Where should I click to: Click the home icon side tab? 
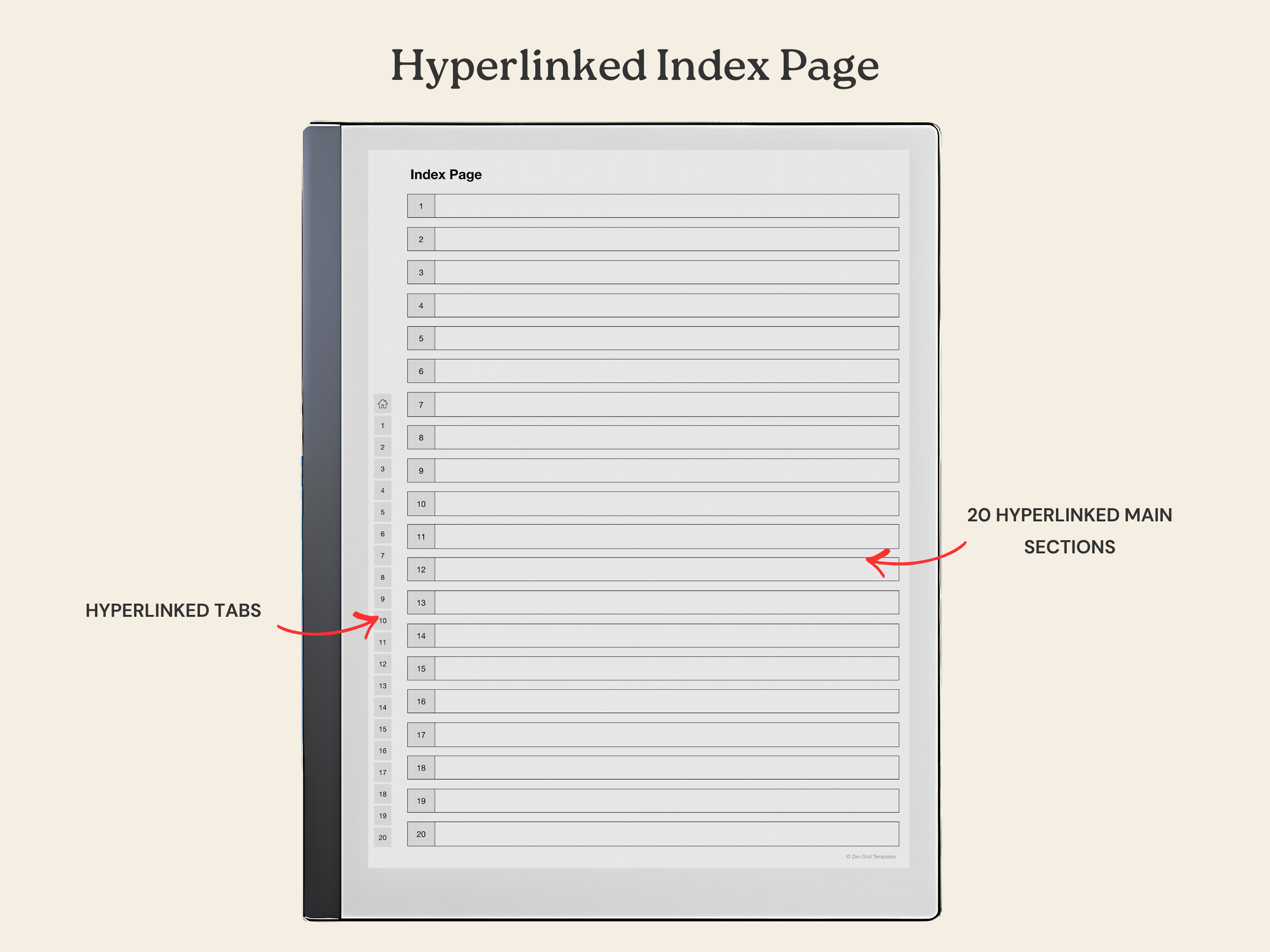[383, 404]
